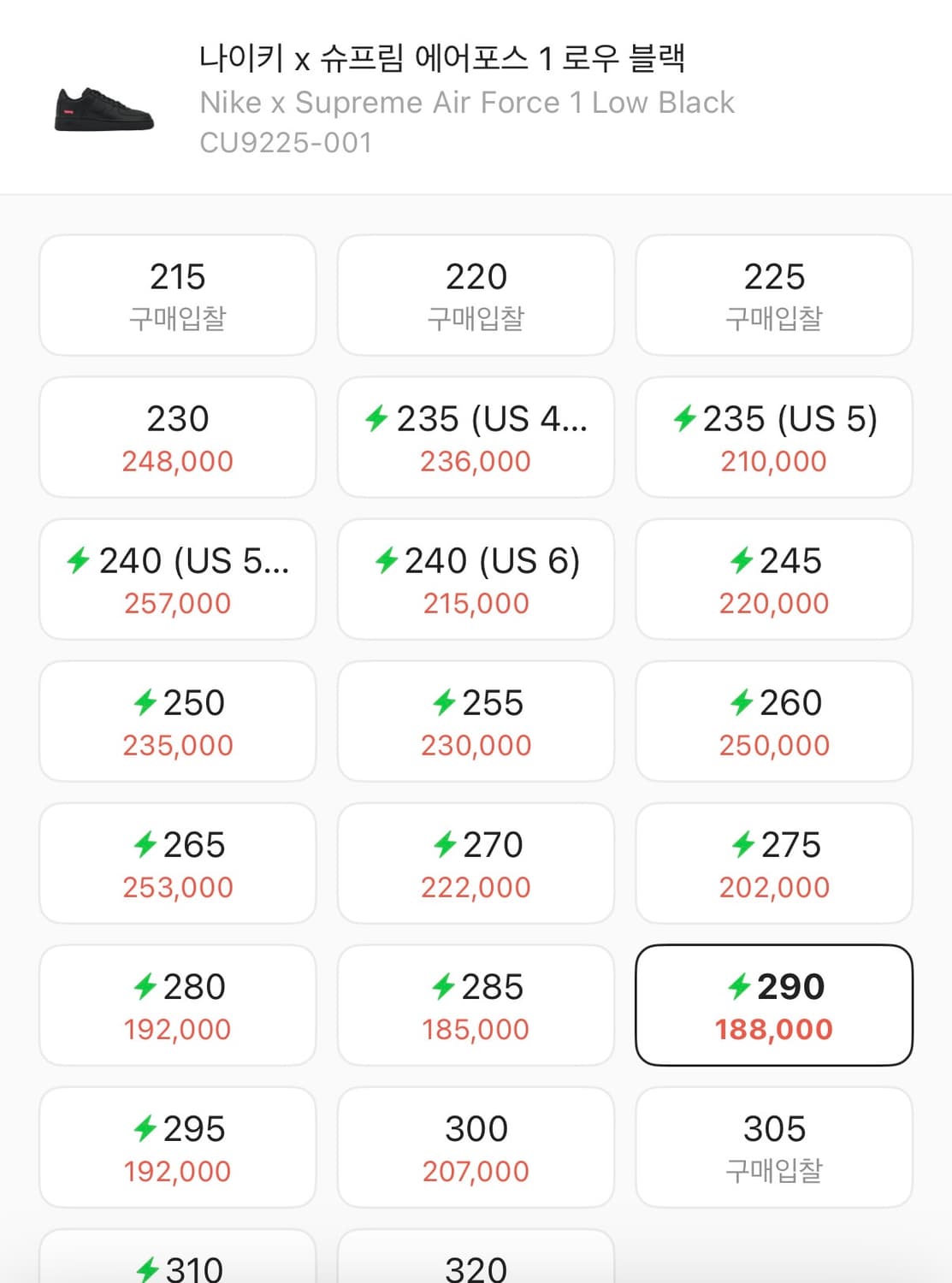Screen dimensions: 952x1283
Task: Choose size 300 priced 207,000
Action: pos(476,1147)
